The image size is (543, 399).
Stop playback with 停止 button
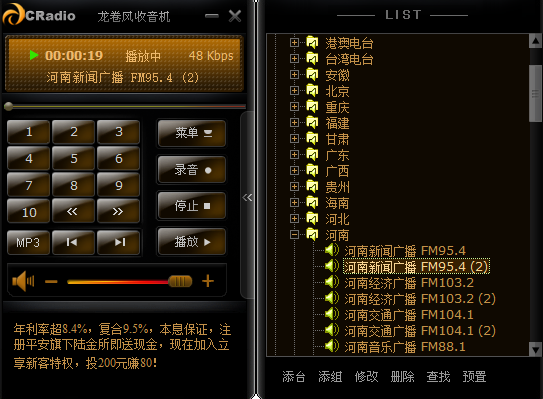pyautogui.click(x=192, y=206)
